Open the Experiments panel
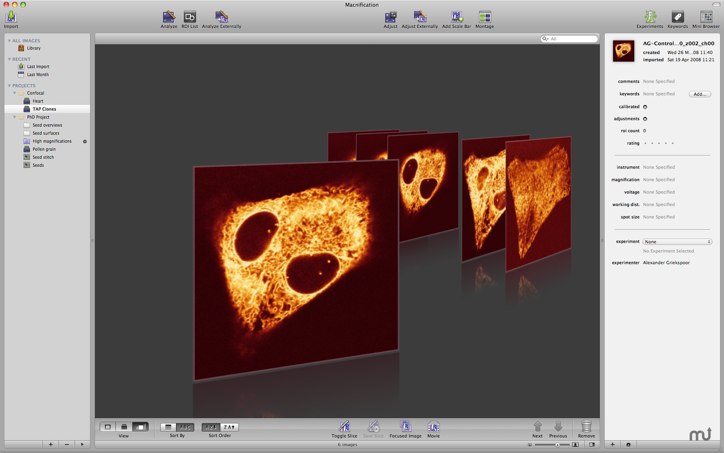This screenshot has height=453, width=724. point(650,17)
